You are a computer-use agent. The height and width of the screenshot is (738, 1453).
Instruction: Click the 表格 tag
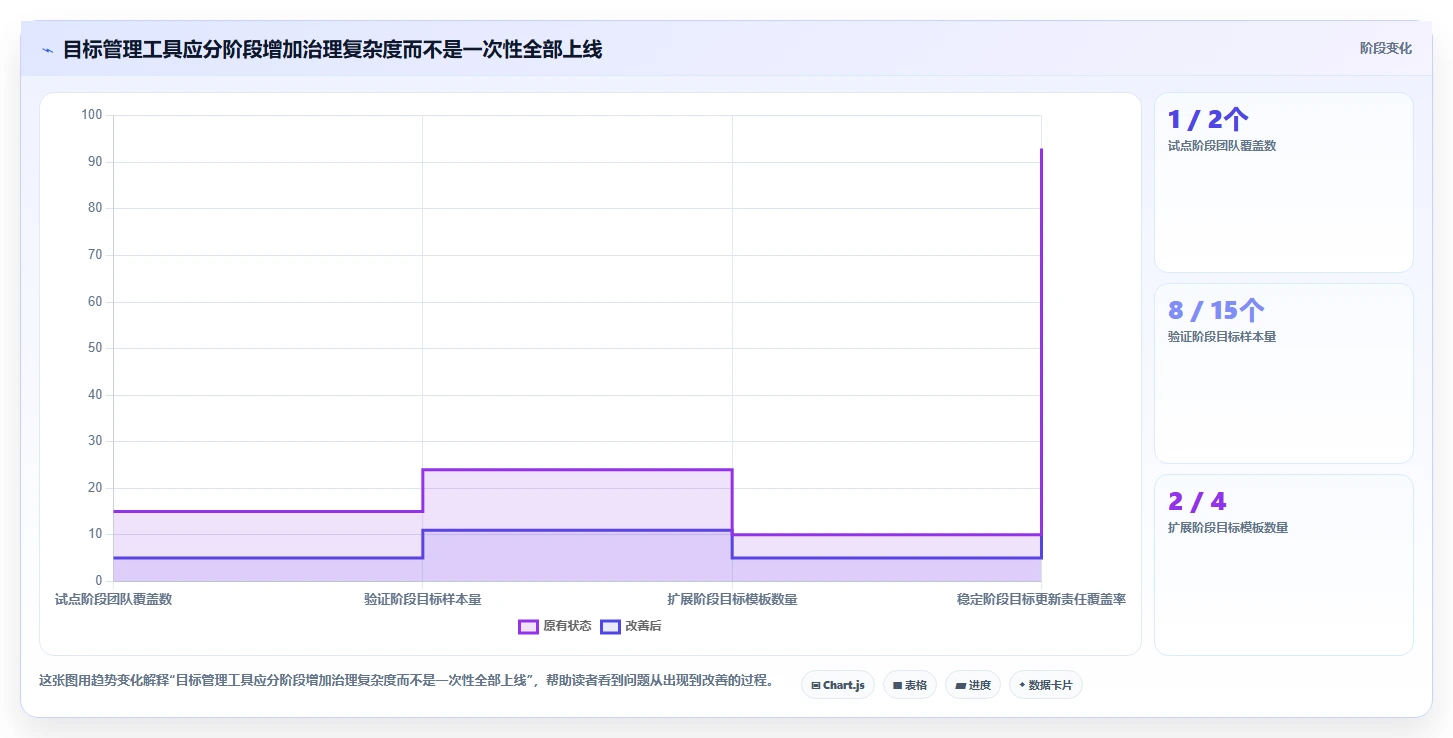[910, 685]
